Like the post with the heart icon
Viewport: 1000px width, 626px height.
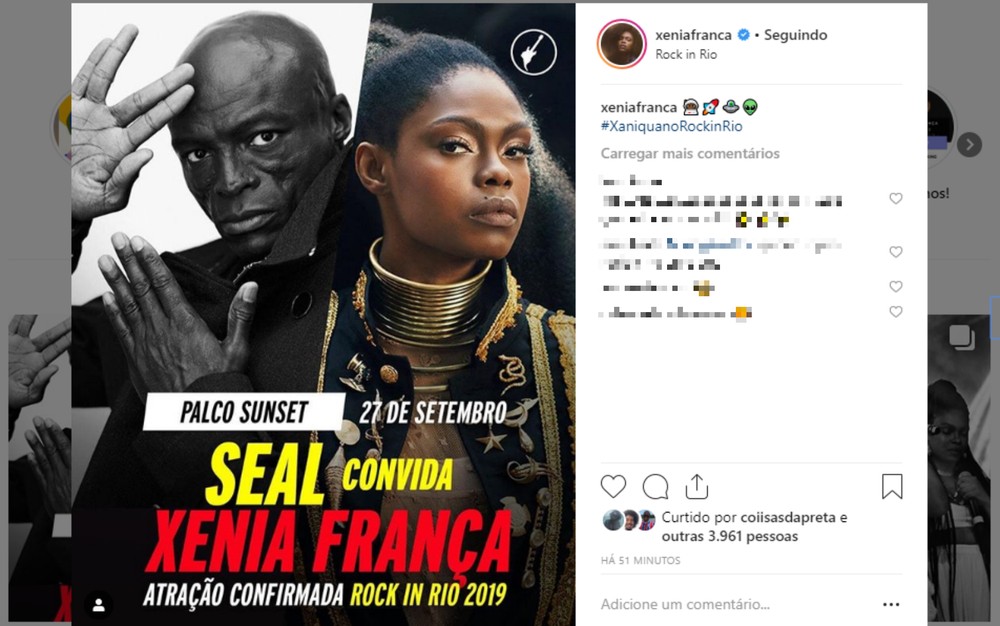(x=614, y=486)
